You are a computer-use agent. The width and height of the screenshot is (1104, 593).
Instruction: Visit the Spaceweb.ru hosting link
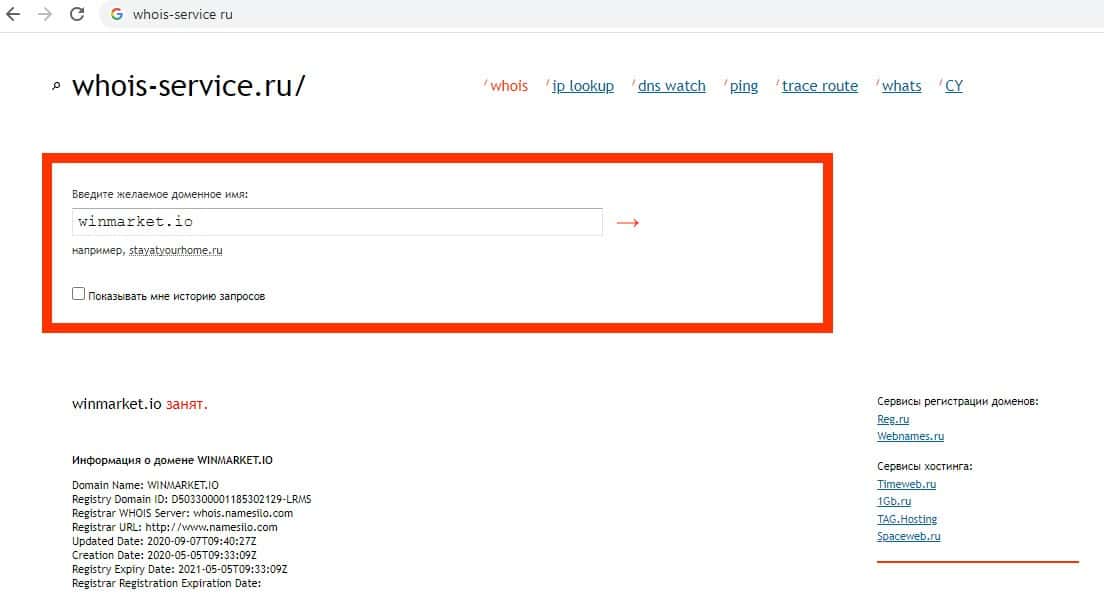click(908, 536)
